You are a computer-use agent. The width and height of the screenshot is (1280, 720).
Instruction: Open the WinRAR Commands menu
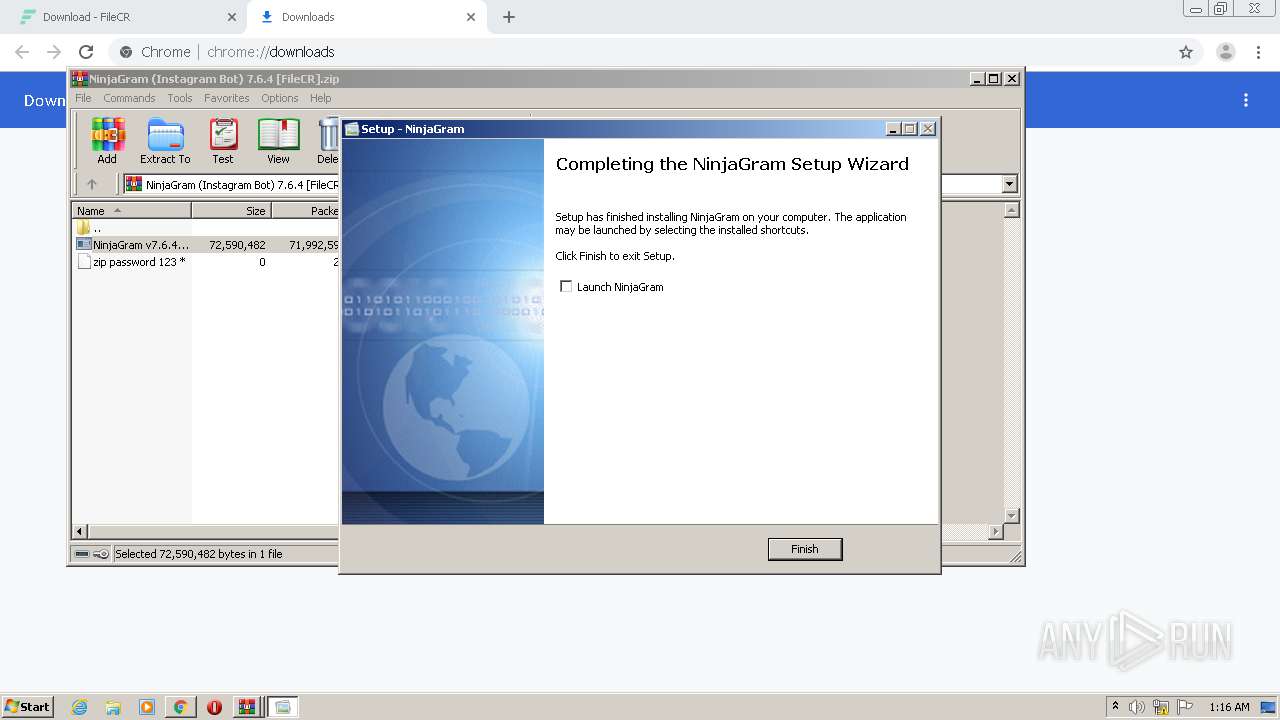click(x=129, y=98)
